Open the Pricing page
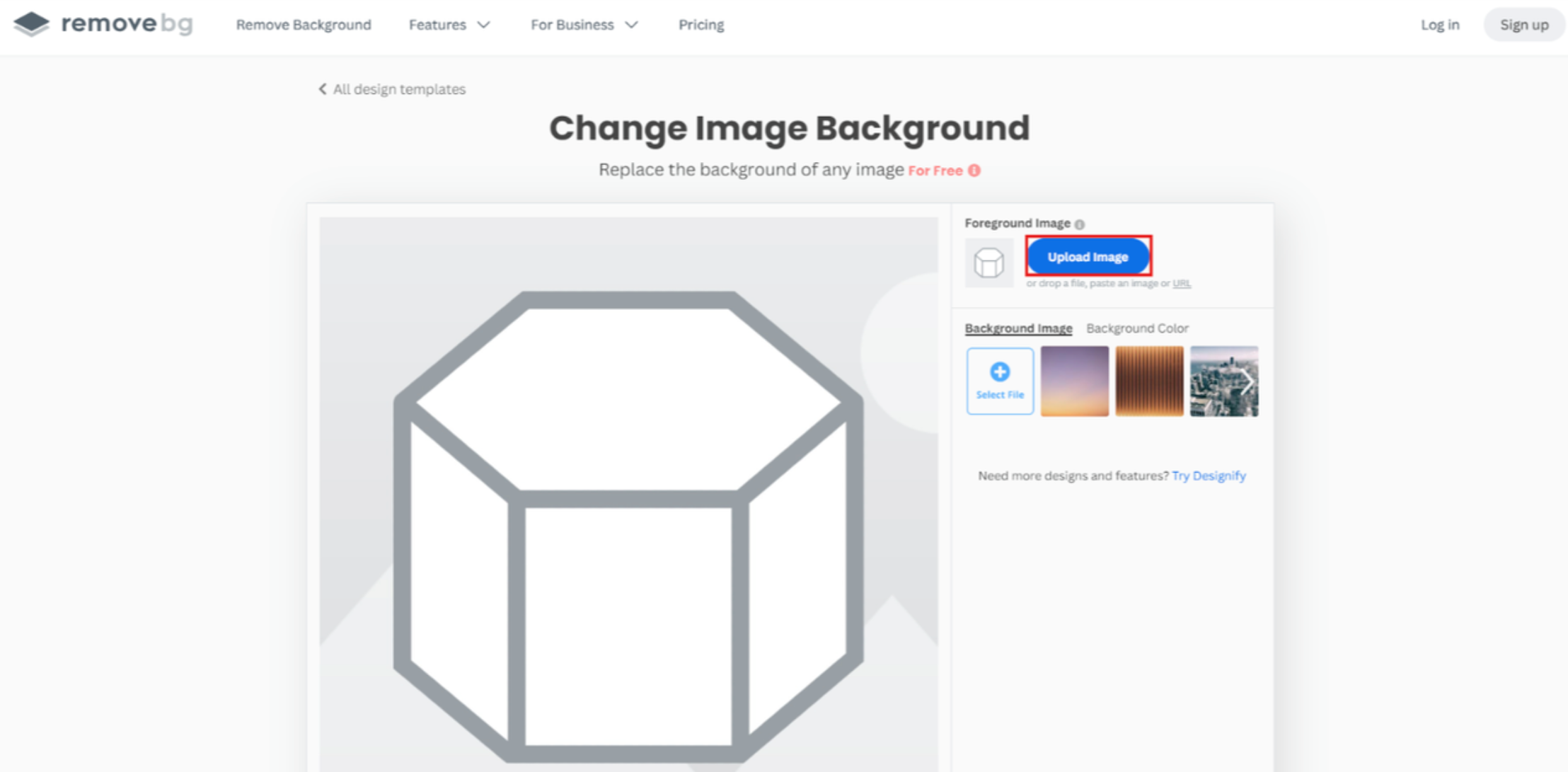Viewport: 1568px width, 772px height. (701, 25)
